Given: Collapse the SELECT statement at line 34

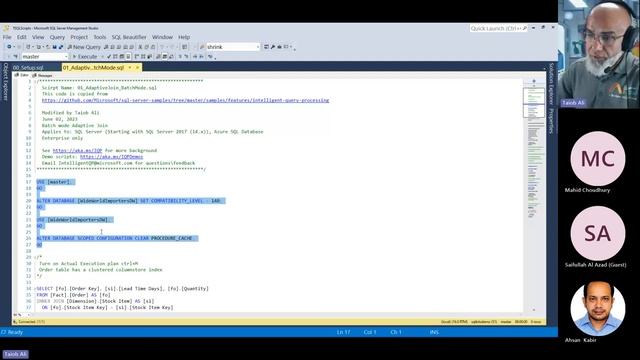Looking at the screenshot, I should (x=36, y=289).
